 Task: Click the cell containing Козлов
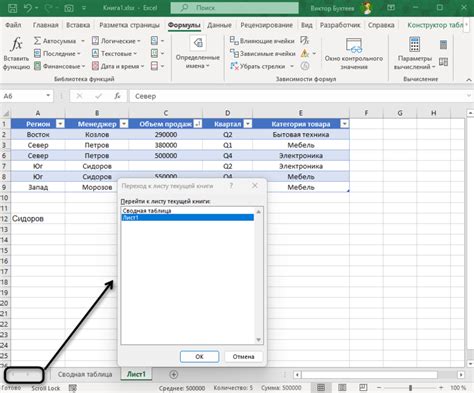[97, 135]
